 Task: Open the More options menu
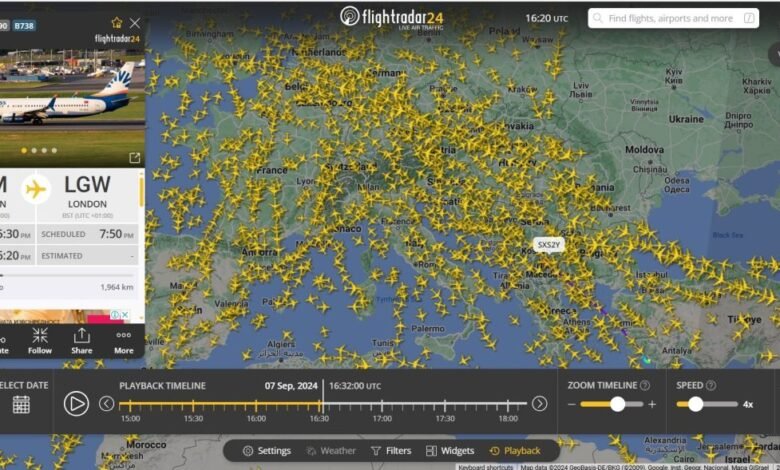(x=123, y=341)
